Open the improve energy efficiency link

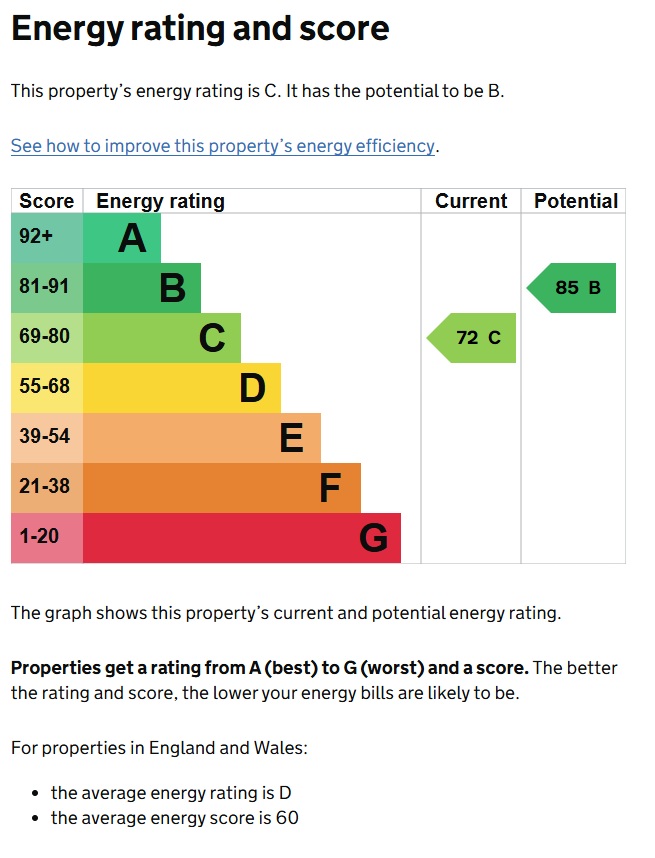tap(223, 146)
